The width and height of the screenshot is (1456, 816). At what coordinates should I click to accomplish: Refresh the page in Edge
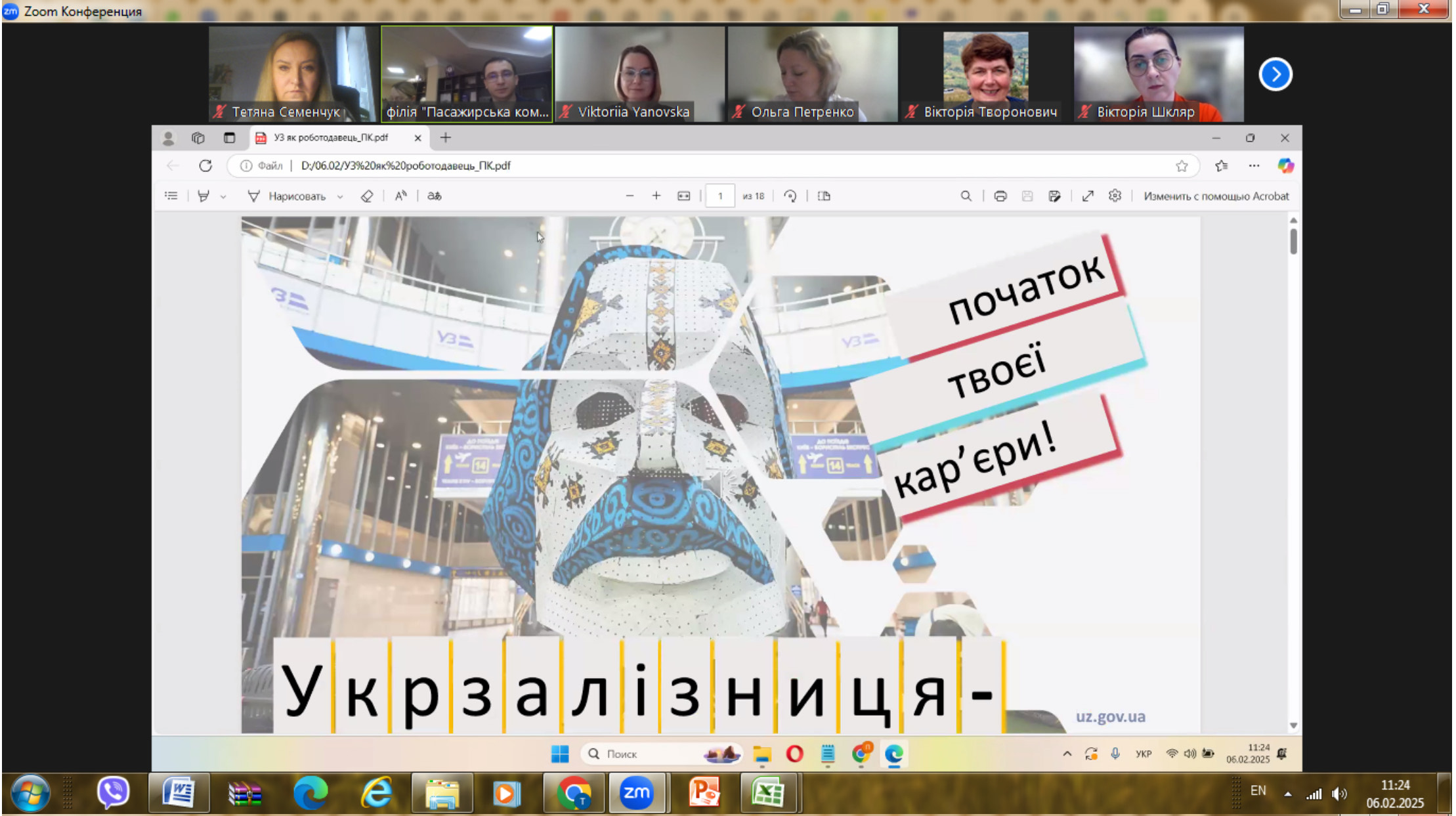tap(205, 165)
